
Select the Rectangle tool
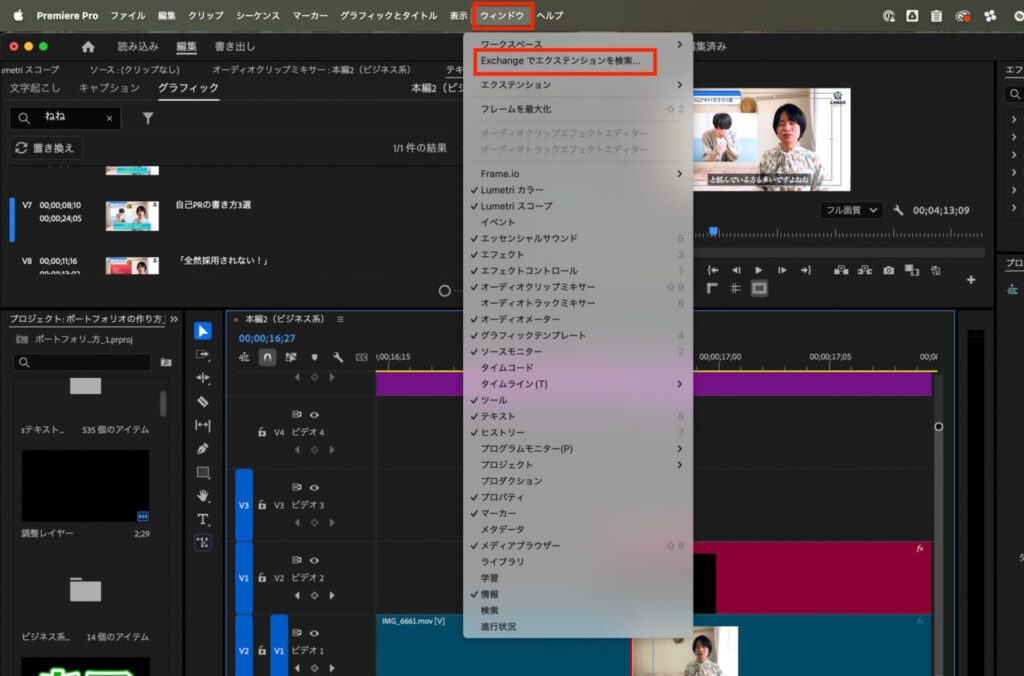point(202,472)
